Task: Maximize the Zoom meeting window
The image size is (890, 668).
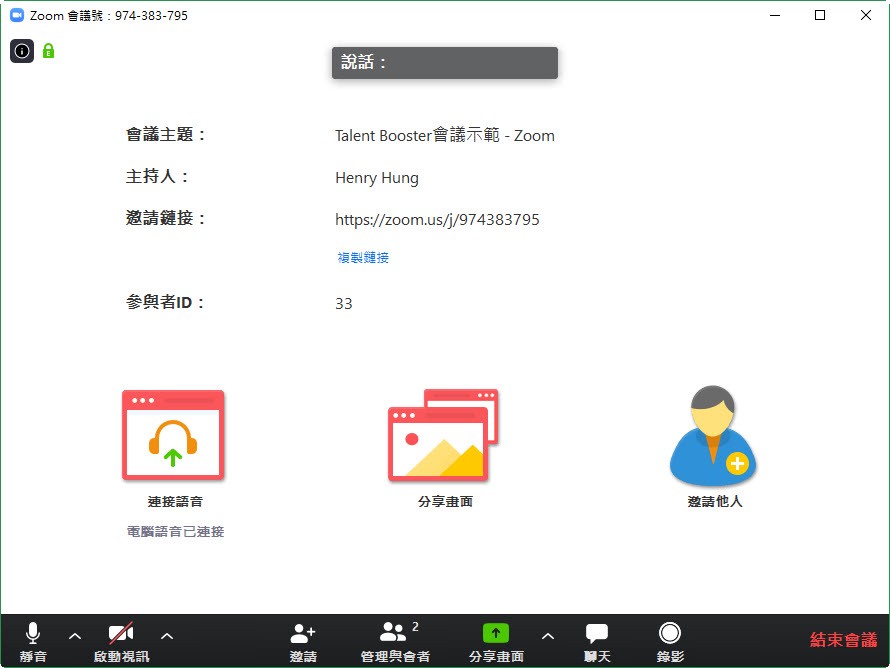Action: point(820,15)
